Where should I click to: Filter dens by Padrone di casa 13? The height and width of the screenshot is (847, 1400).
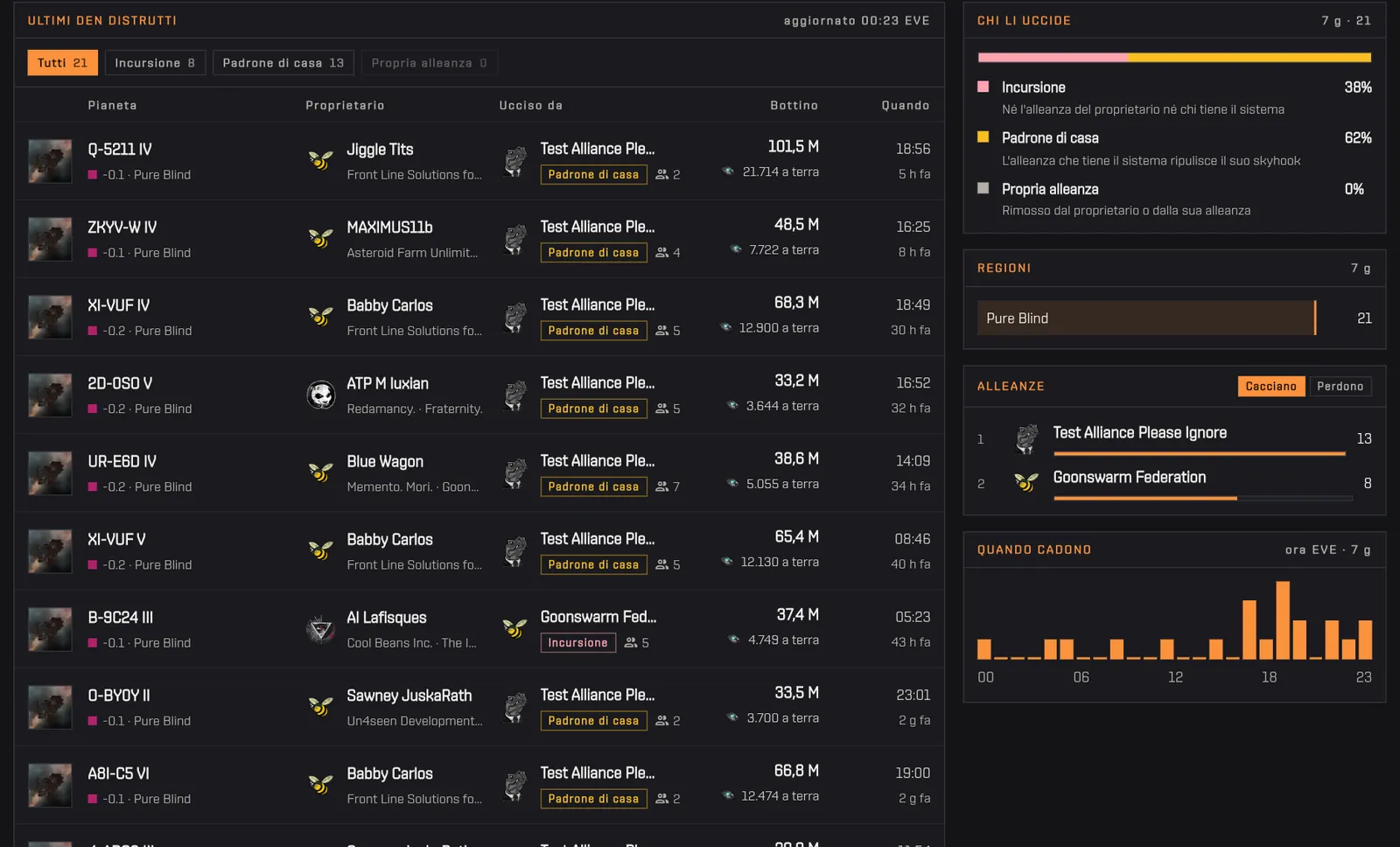(283, 63)
